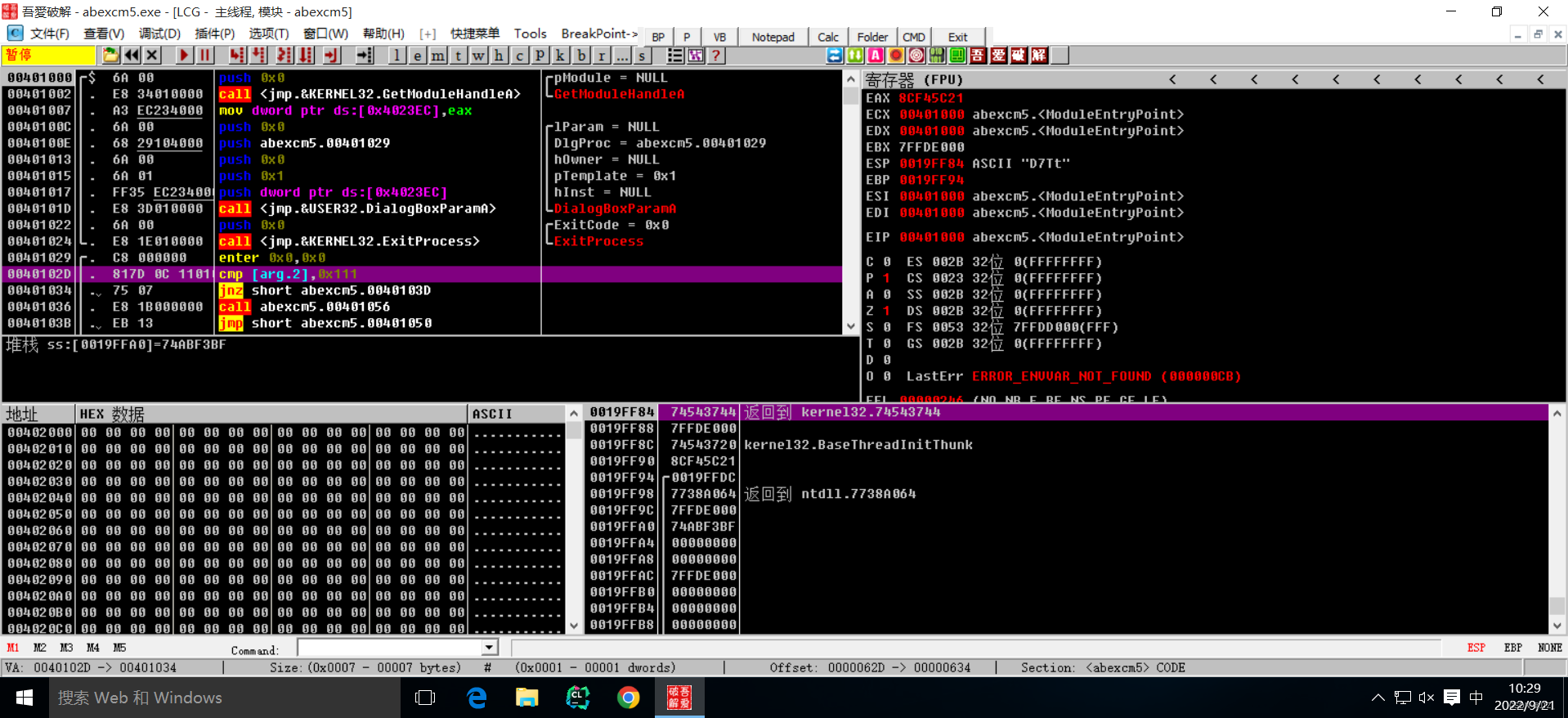
Task: Open Breakpoints window with the 'b' icon
Action: [x=581, y=56]
